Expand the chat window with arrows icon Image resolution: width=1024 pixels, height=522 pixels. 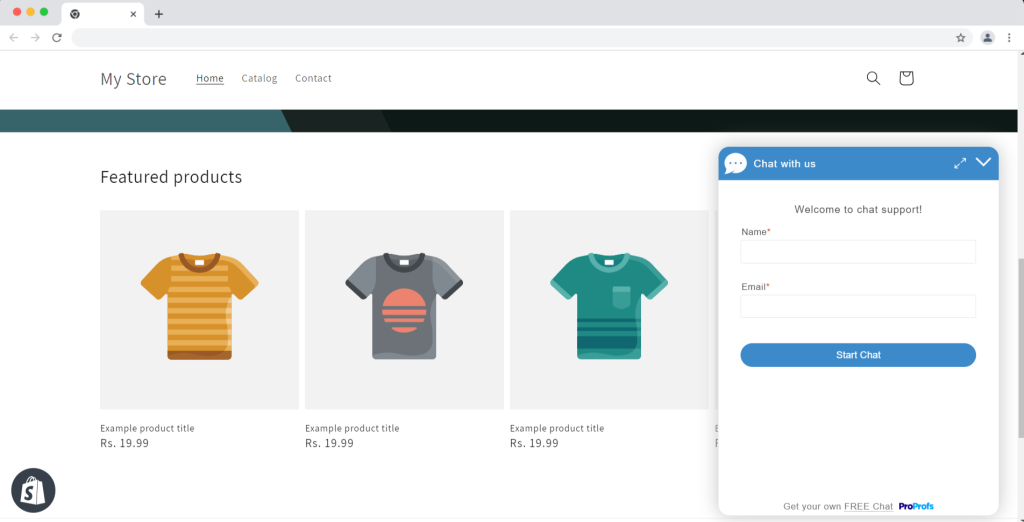(x=960, y=163)
